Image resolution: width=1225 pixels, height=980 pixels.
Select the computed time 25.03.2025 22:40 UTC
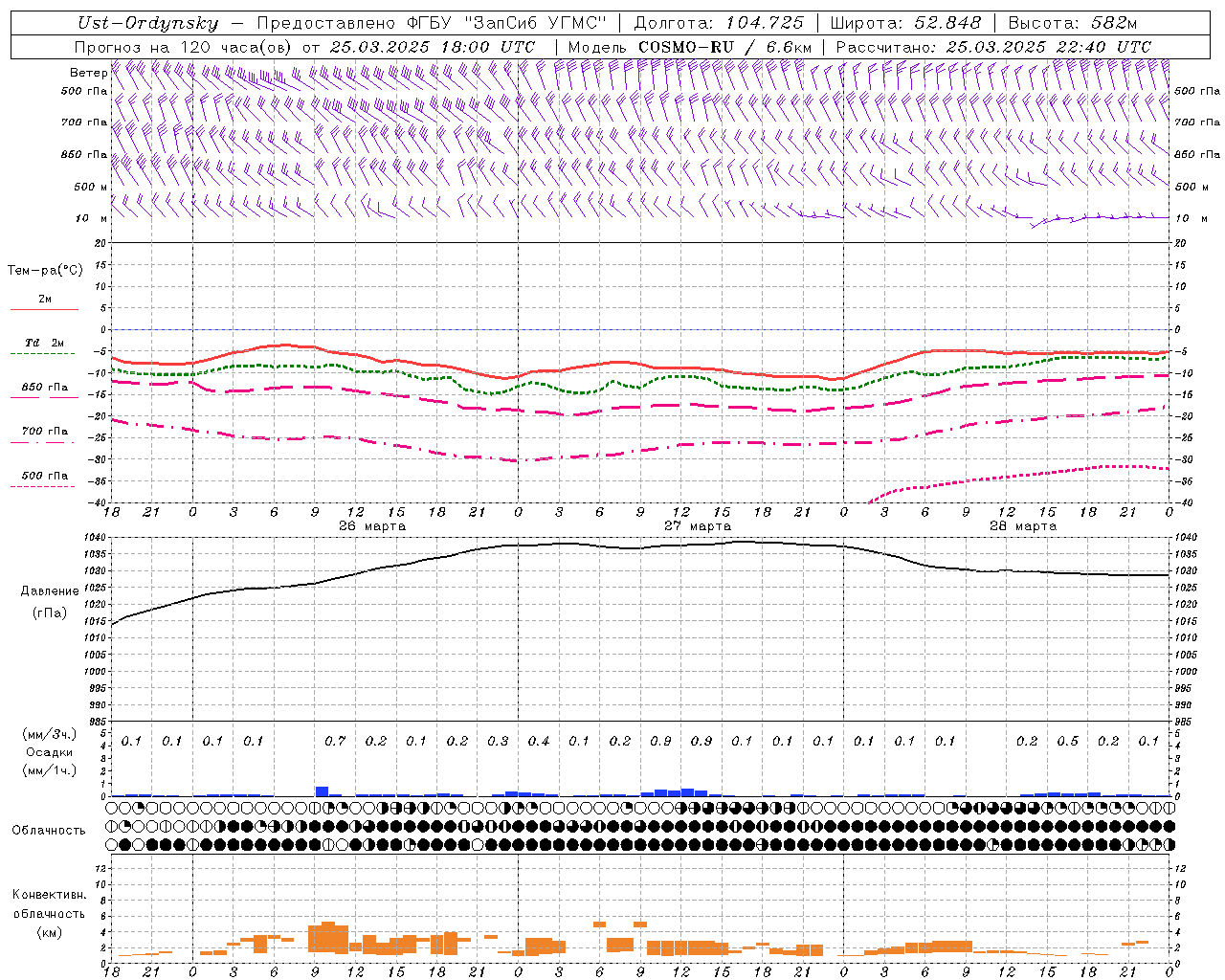click(x=1048, y=47)
